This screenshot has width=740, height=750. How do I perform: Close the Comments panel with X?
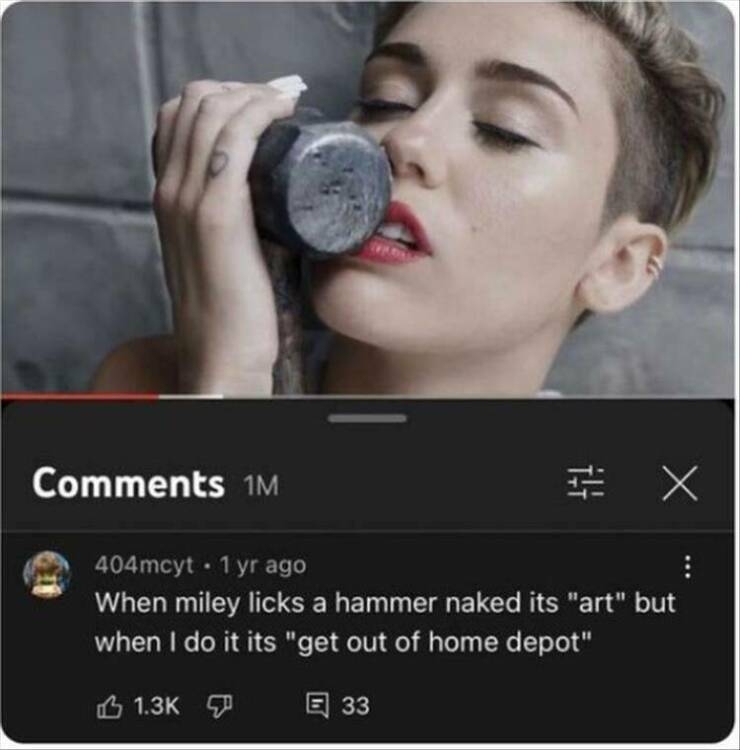(x=680, y=483)
